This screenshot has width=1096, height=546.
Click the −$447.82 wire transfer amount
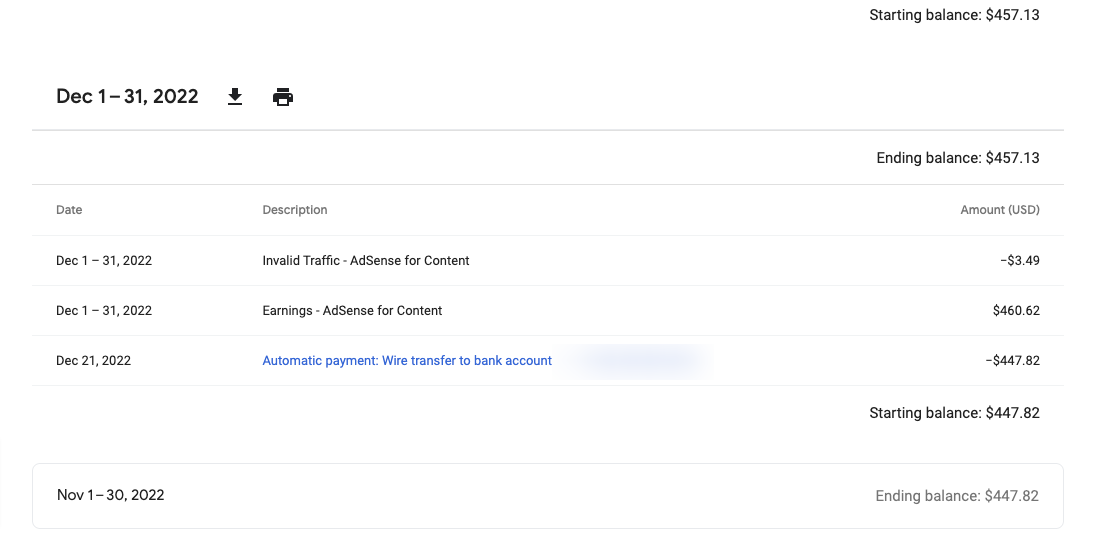tap(1012, 361)
